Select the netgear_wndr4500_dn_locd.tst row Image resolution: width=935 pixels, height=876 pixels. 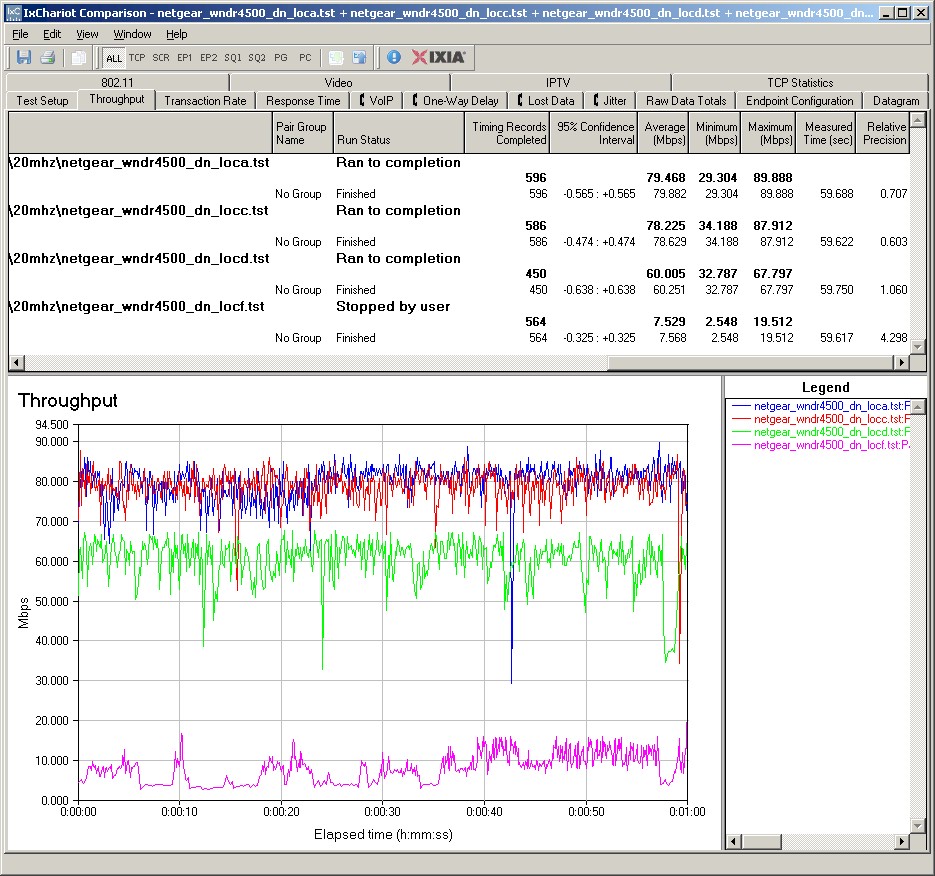459,258
